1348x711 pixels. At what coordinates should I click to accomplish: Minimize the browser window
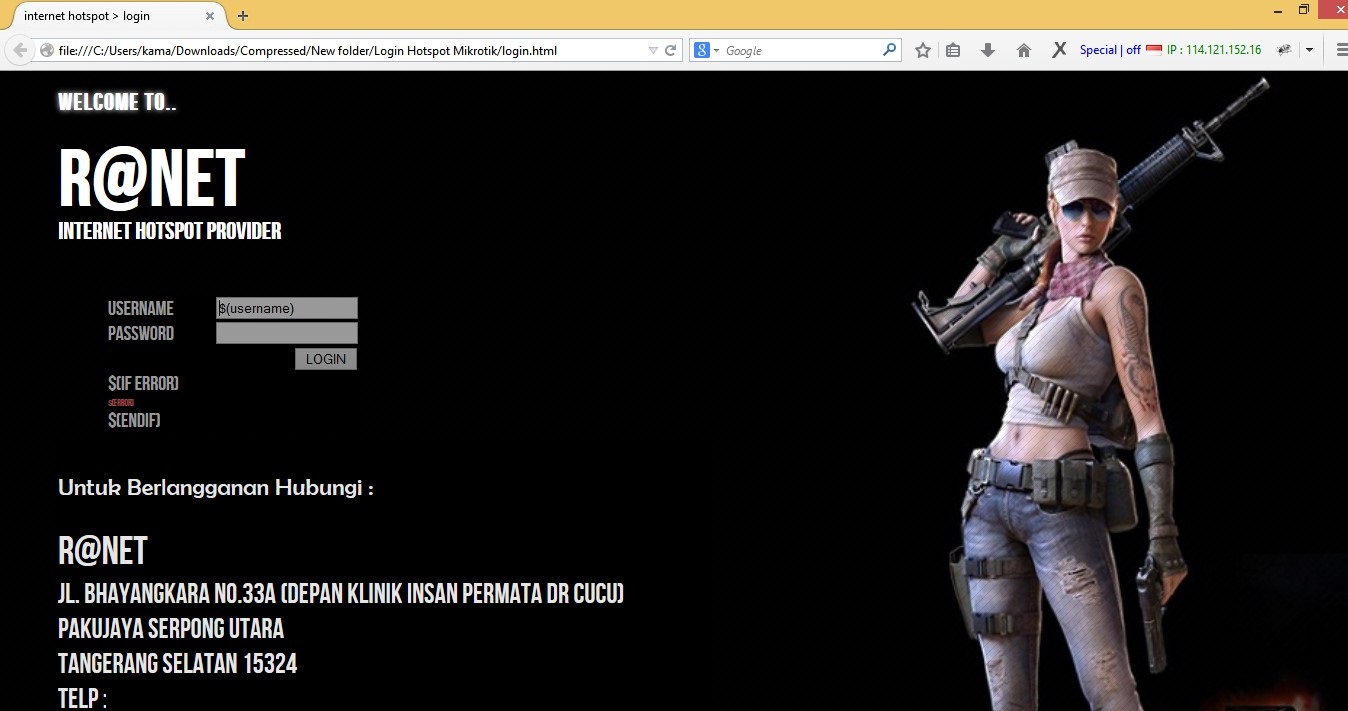coord(1278,10)
